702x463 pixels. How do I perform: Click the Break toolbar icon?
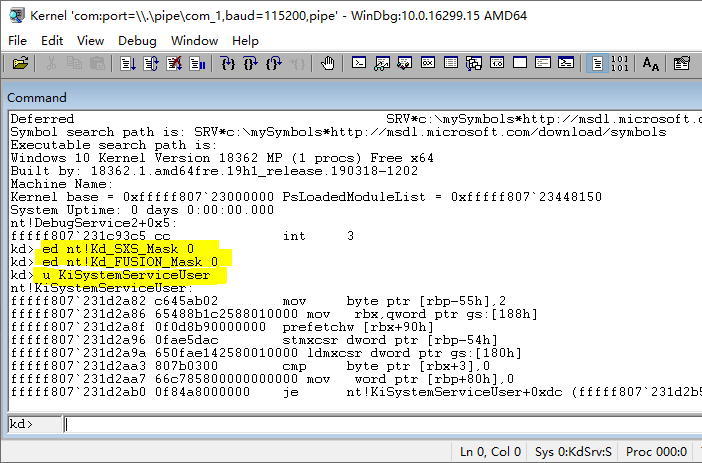(x=197, y=64)
